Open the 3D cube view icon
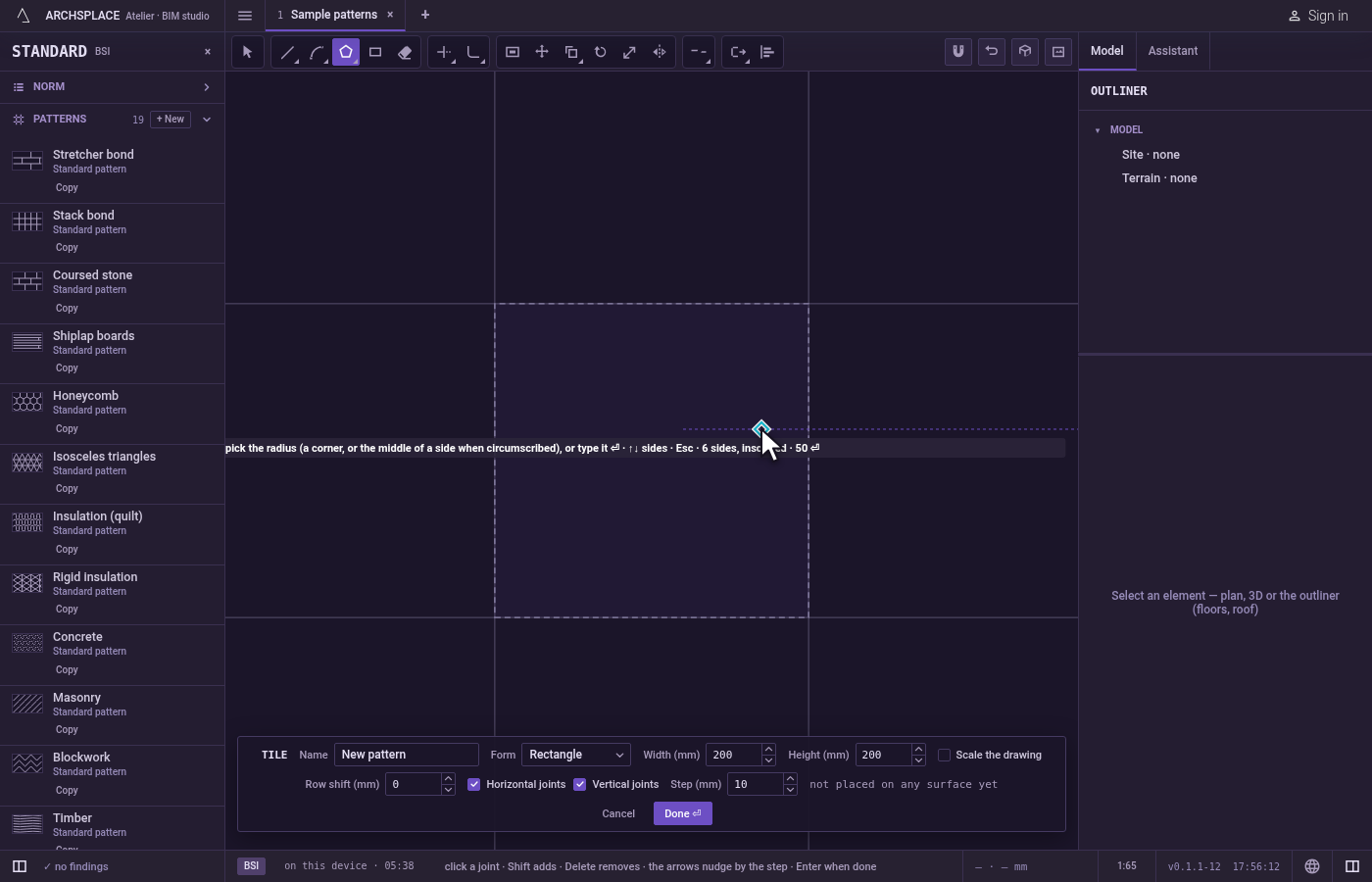1372x882 pixels. (x=1025, y=52)
